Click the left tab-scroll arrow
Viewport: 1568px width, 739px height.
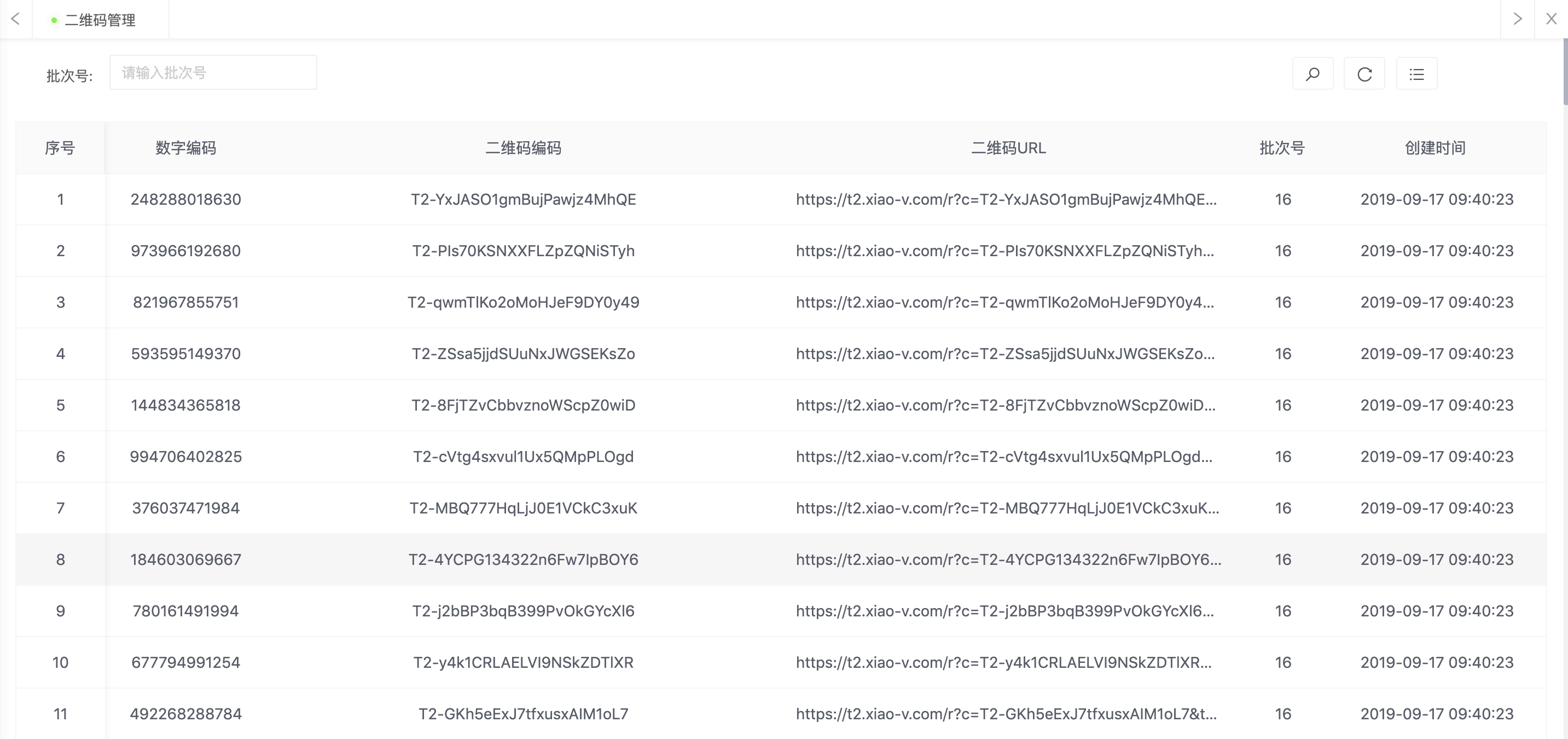tap(16, 19)
